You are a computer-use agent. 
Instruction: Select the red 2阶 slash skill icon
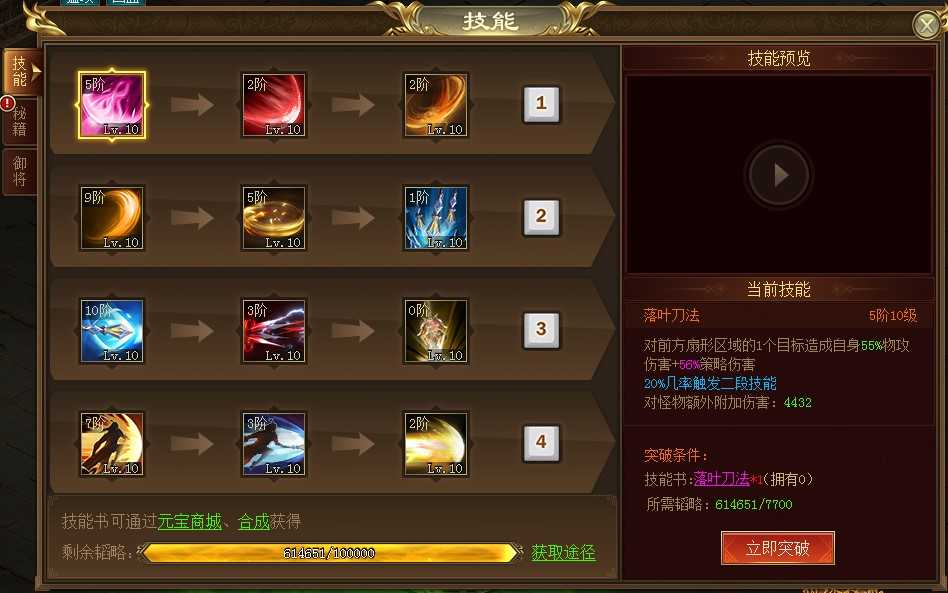click(x=274, y=105)
